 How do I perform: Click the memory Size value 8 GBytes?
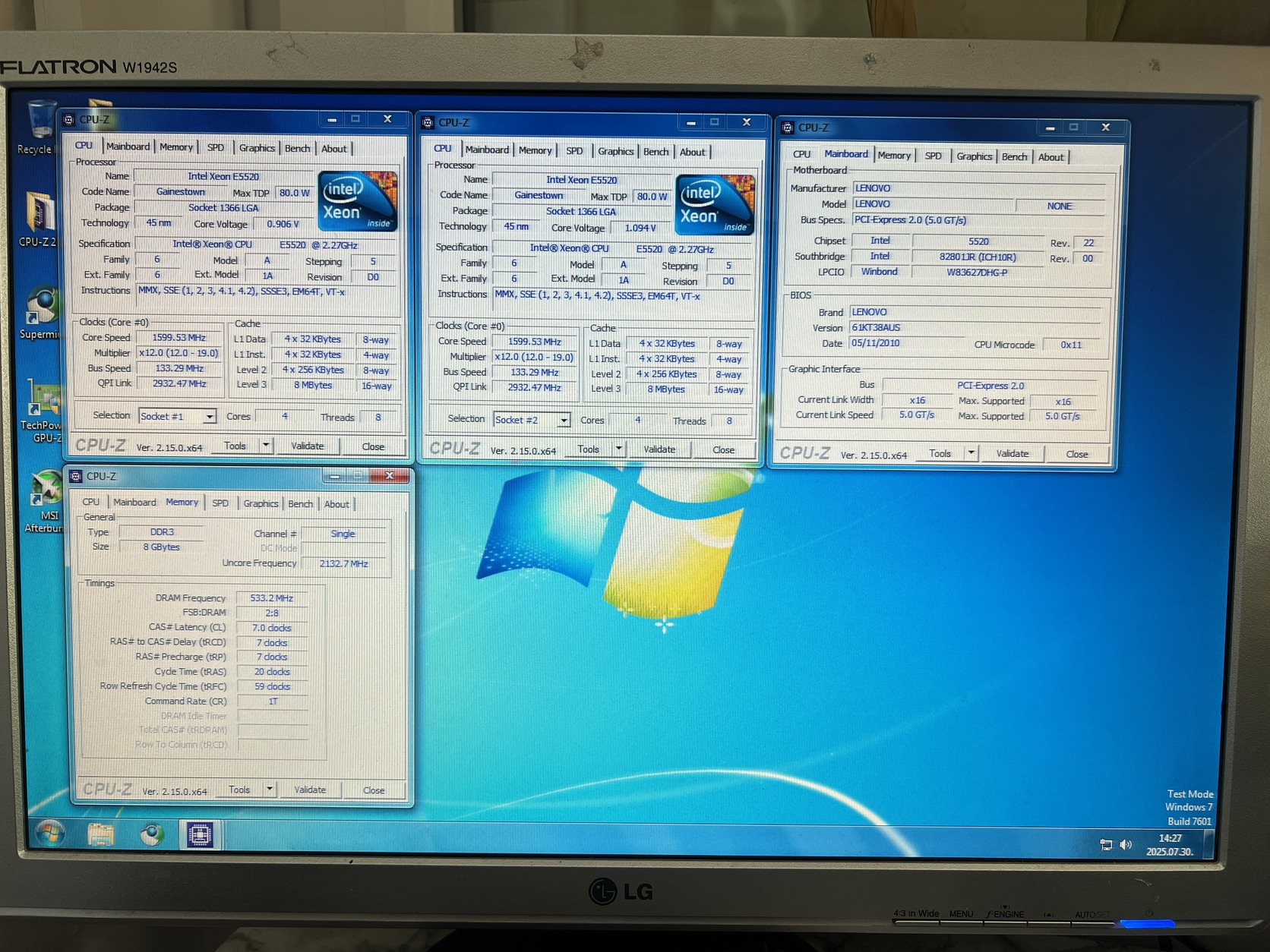(x=161, y=547)
